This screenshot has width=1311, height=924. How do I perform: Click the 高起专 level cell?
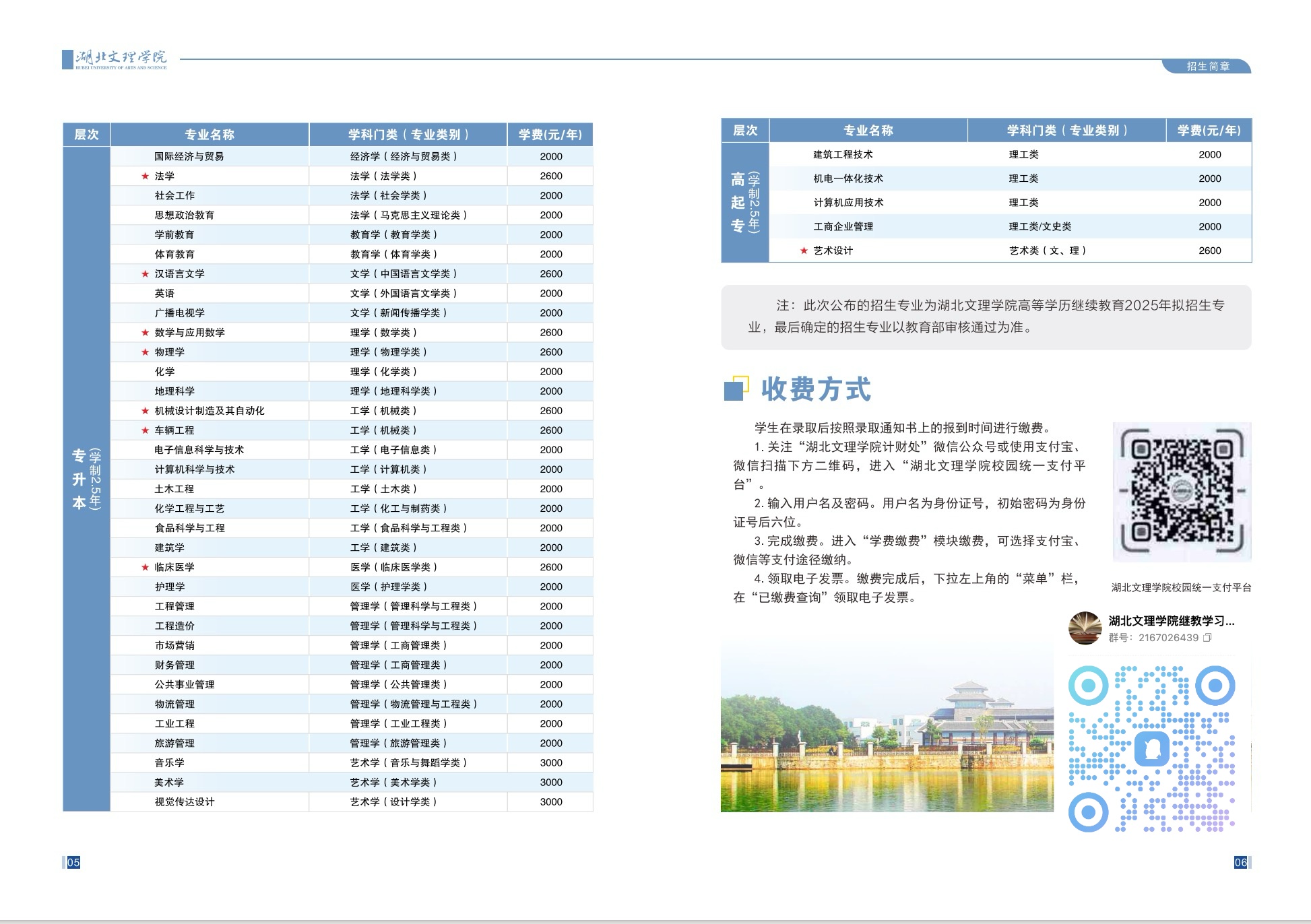click(x=745, y=202)
